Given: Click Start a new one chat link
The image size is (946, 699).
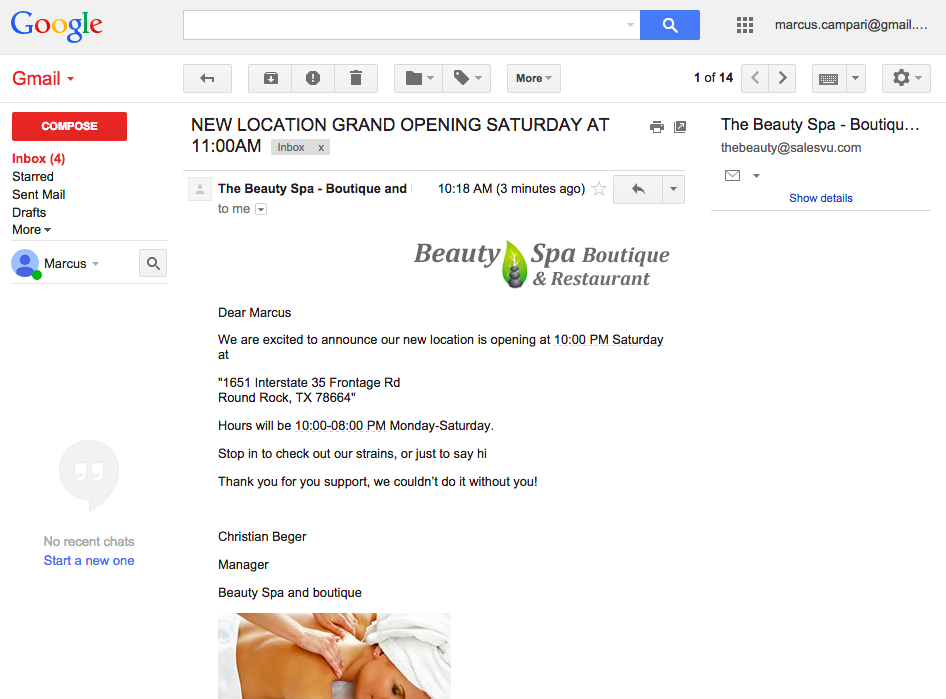Looking at the screenshot, I should point(89,560).
